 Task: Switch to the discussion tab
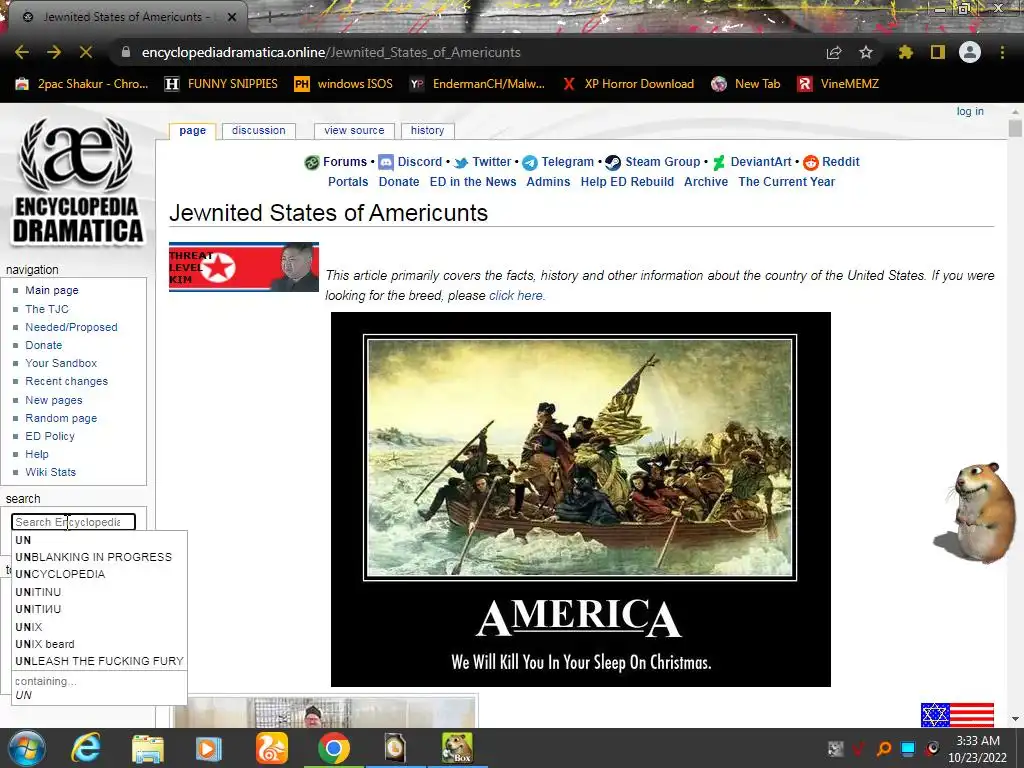click(x=259, y=131)
